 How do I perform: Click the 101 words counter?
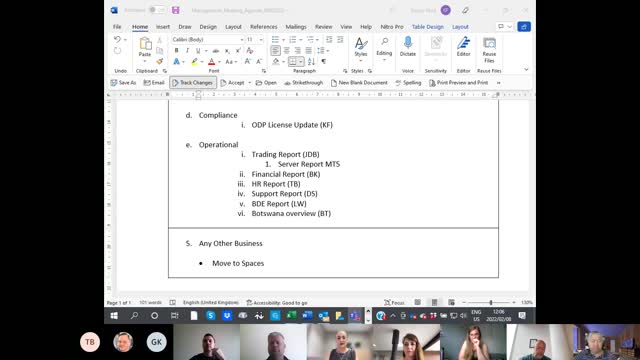coord(151,302)
